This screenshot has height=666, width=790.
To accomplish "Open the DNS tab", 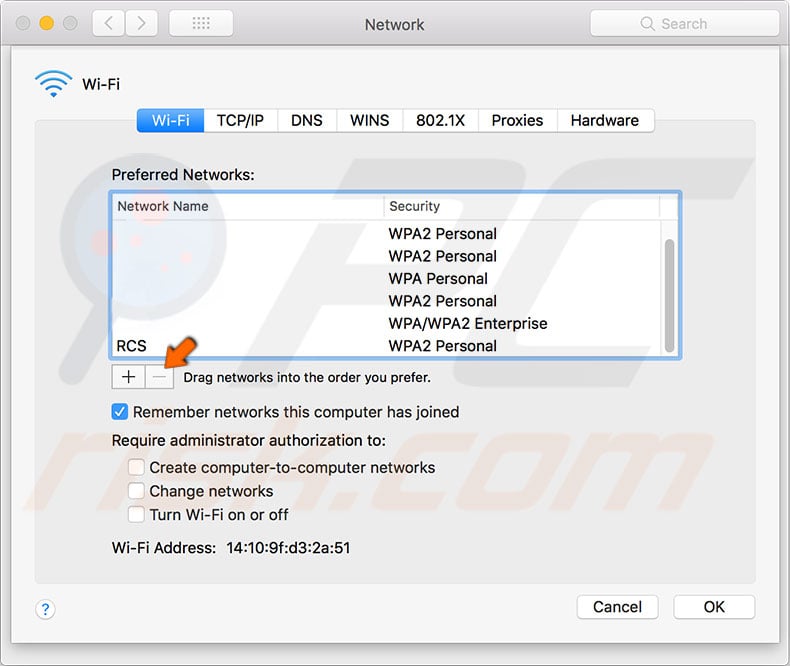I will (x=307, y=120).
